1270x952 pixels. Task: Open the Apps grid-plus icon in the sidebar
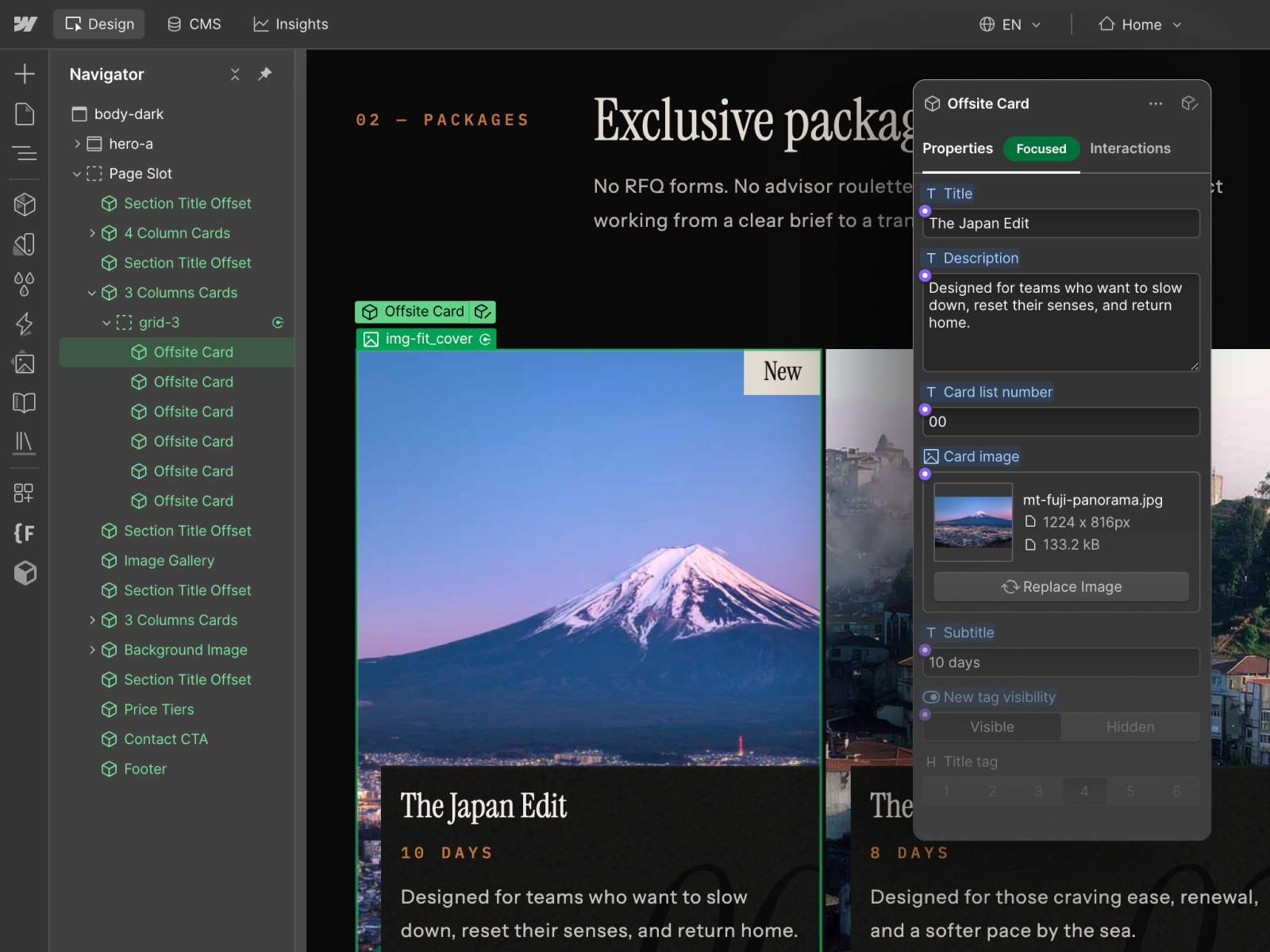[x=25, y=493]
